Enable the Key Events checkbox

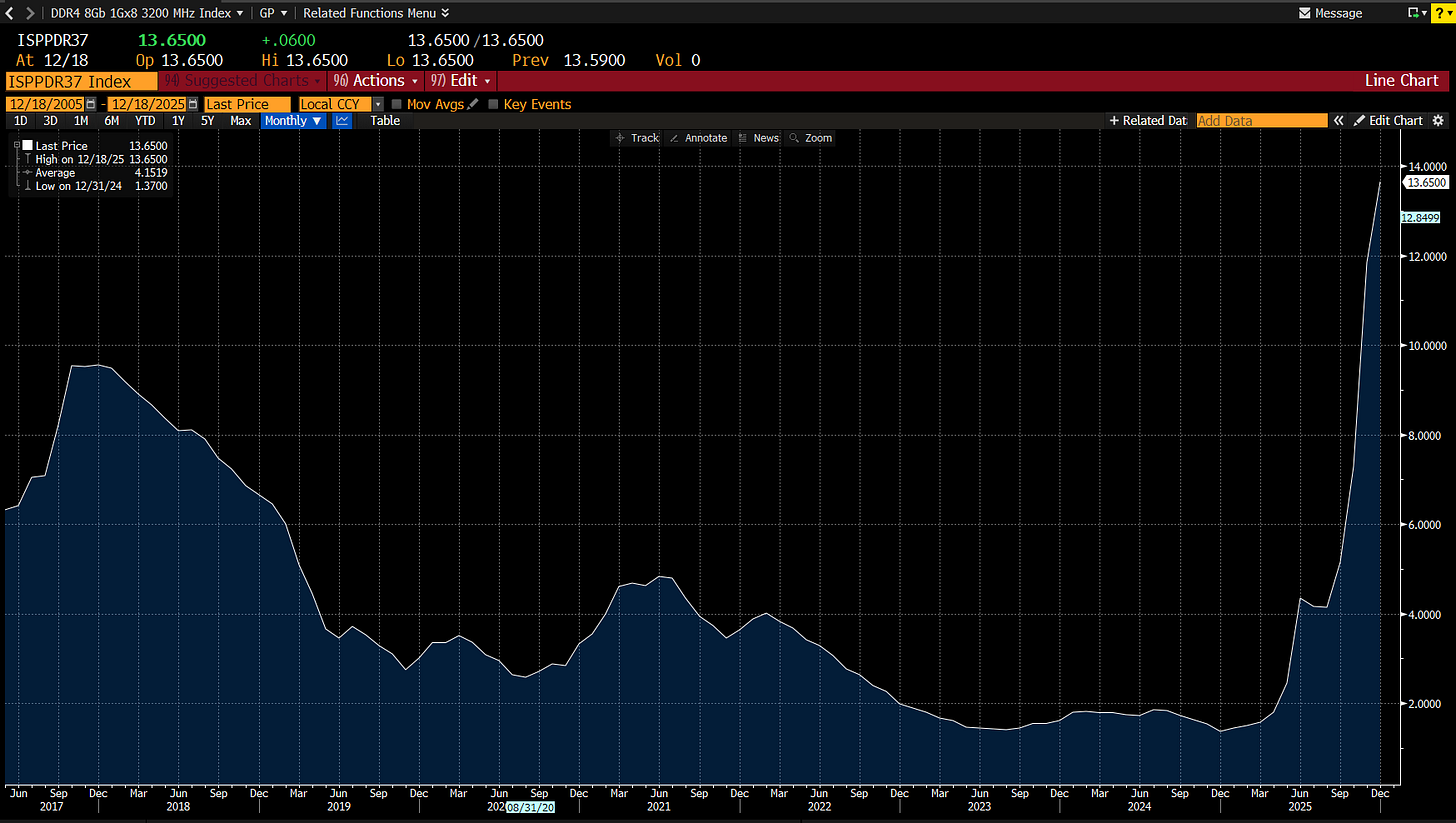point(493,104)
